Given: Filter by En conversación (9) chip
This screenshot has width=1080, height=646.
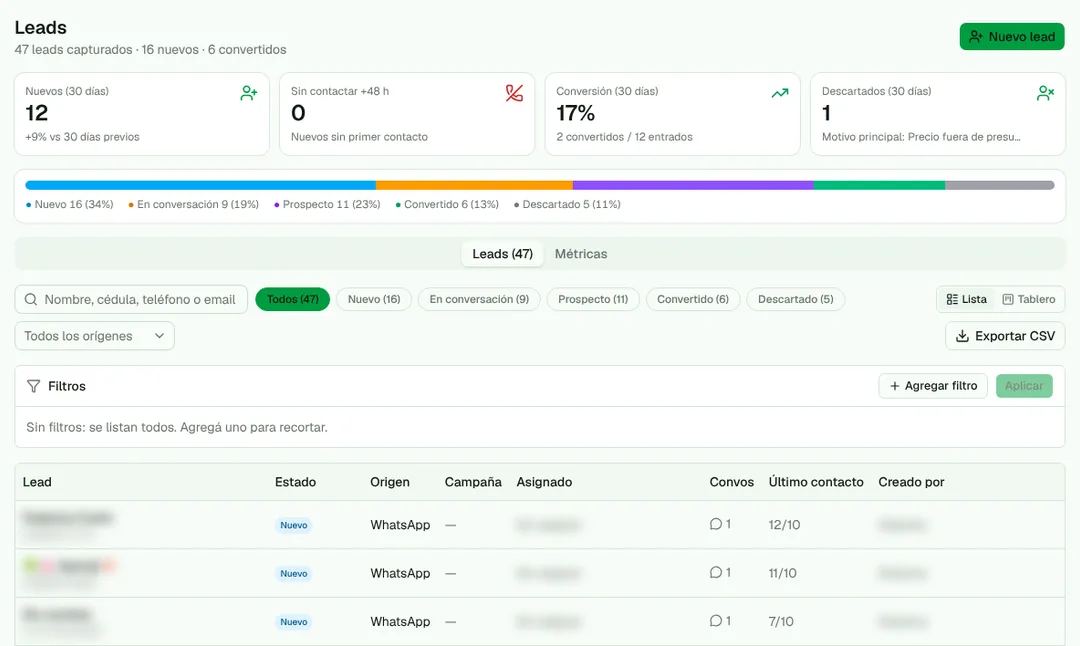Looking at the screenshot, I should (479, 300).
